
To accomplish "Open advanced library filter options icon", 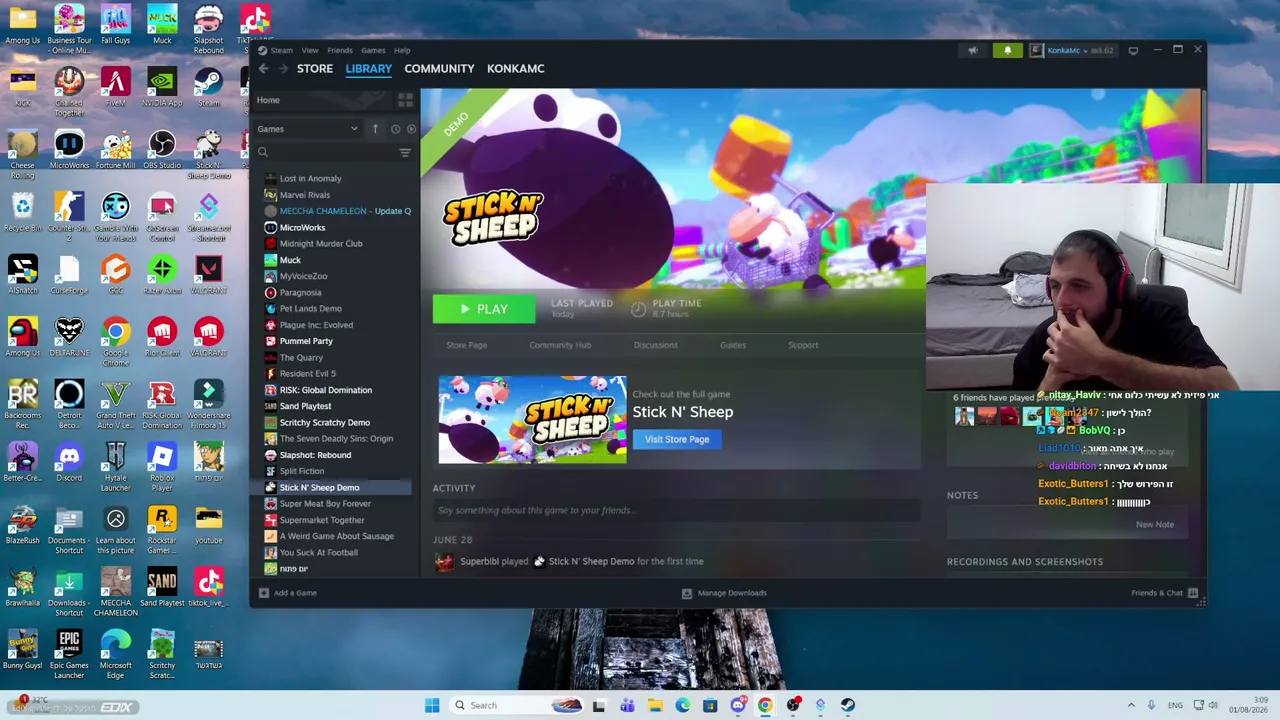I will pos(405,153).
